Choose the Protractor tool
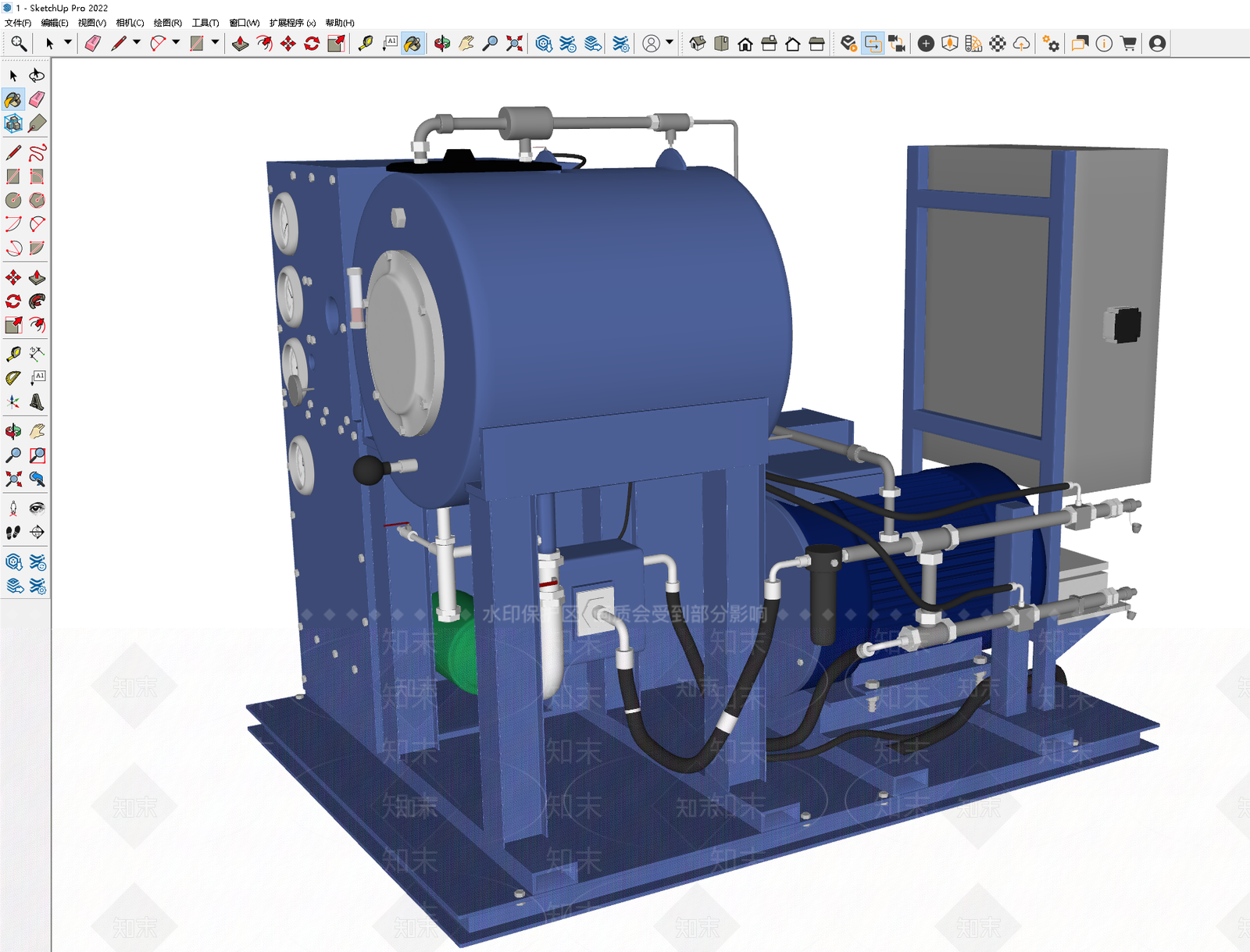This screenshot has width=1250, height=952. pos(13,378)
